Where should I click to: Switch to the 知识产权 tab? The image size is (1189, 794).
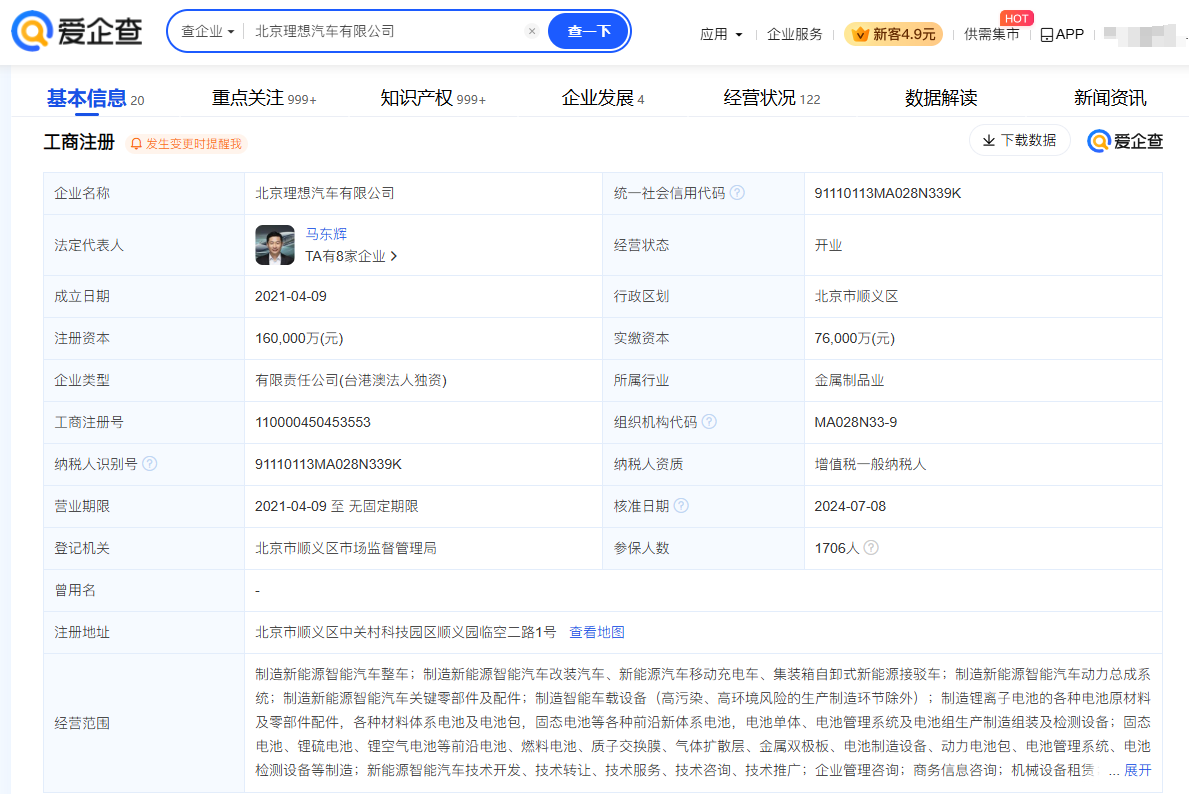click(432, 98)
